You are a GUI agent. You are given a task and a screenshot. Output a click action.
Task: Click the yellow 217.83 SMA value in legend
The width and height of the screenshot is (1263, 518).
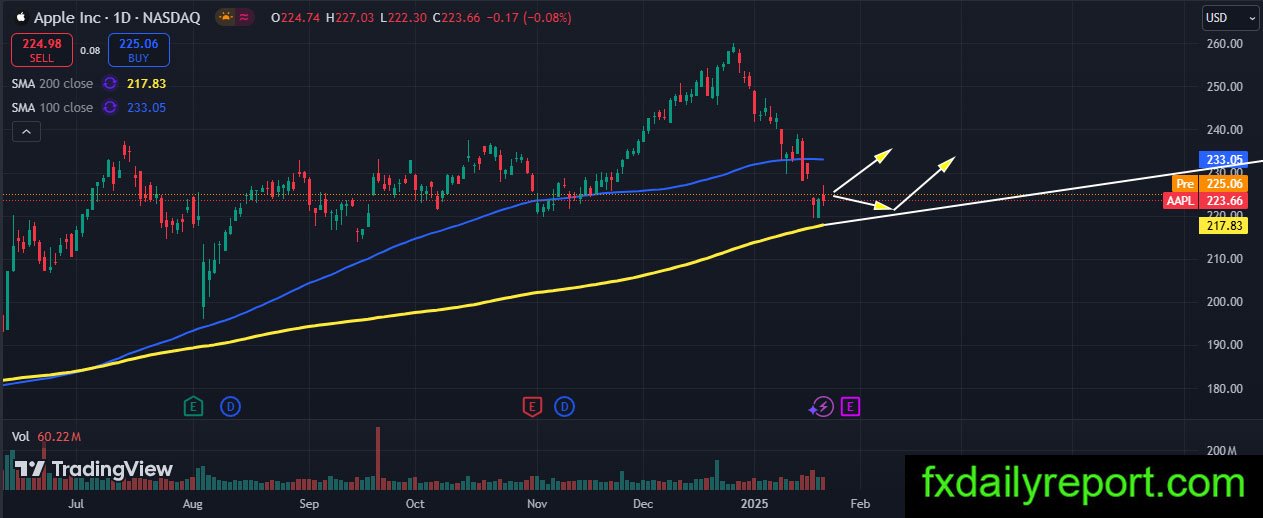pyautogui.click(x=147, y=85)
